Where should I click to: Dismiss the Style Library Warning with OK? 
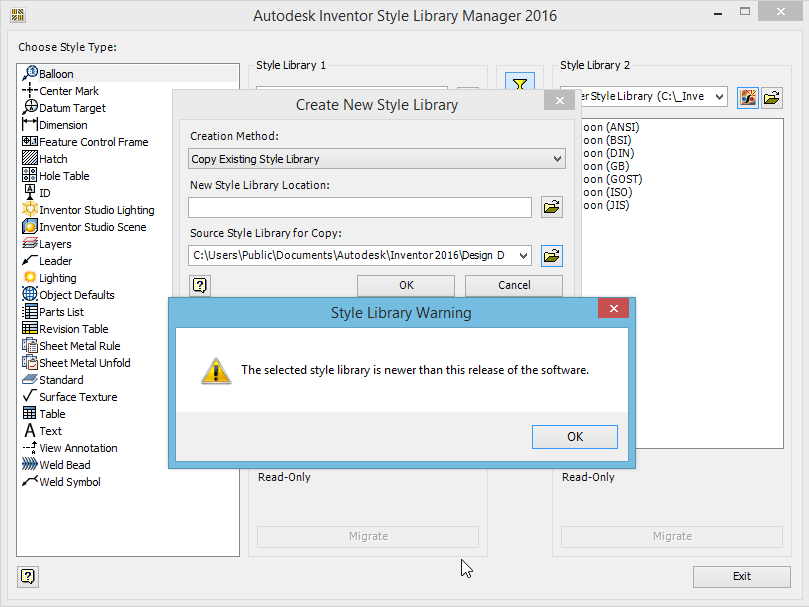575,436
